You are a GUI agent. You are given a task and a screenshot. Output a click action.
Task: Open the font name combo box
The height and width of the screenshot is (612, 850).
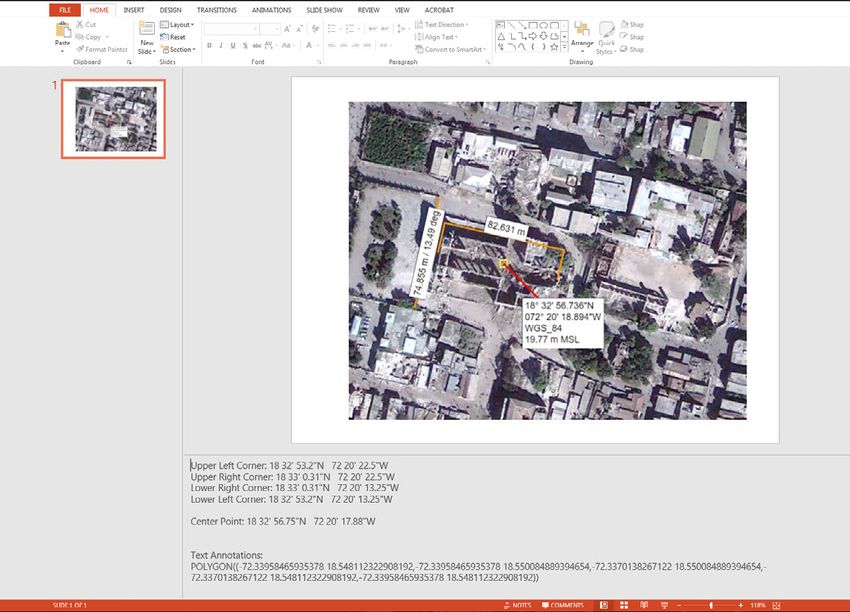[x=231, y=29]
